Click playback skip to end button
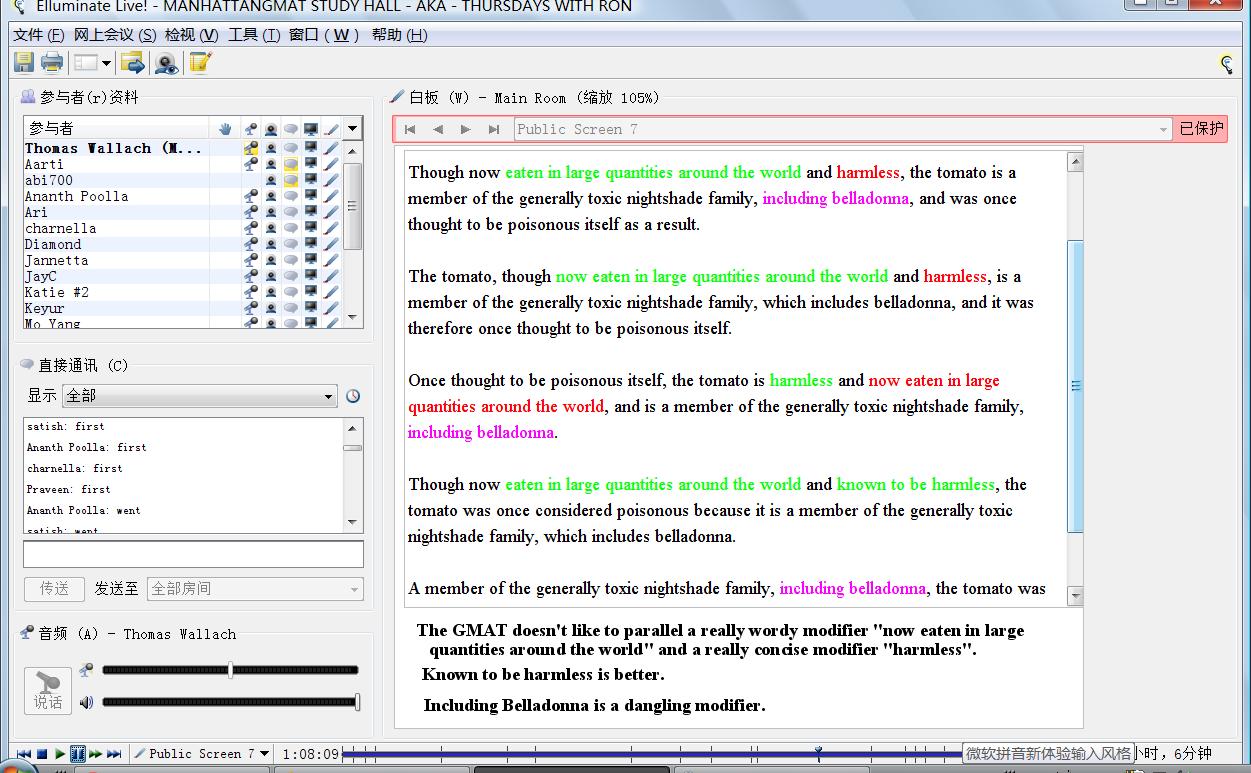1251x773 pixels. [x=114, y=754]
